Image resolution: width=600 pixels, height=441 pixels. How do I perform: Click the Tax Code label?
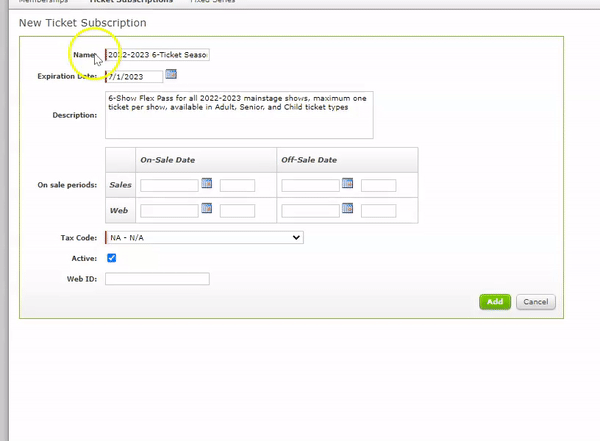tap(78, 238)
